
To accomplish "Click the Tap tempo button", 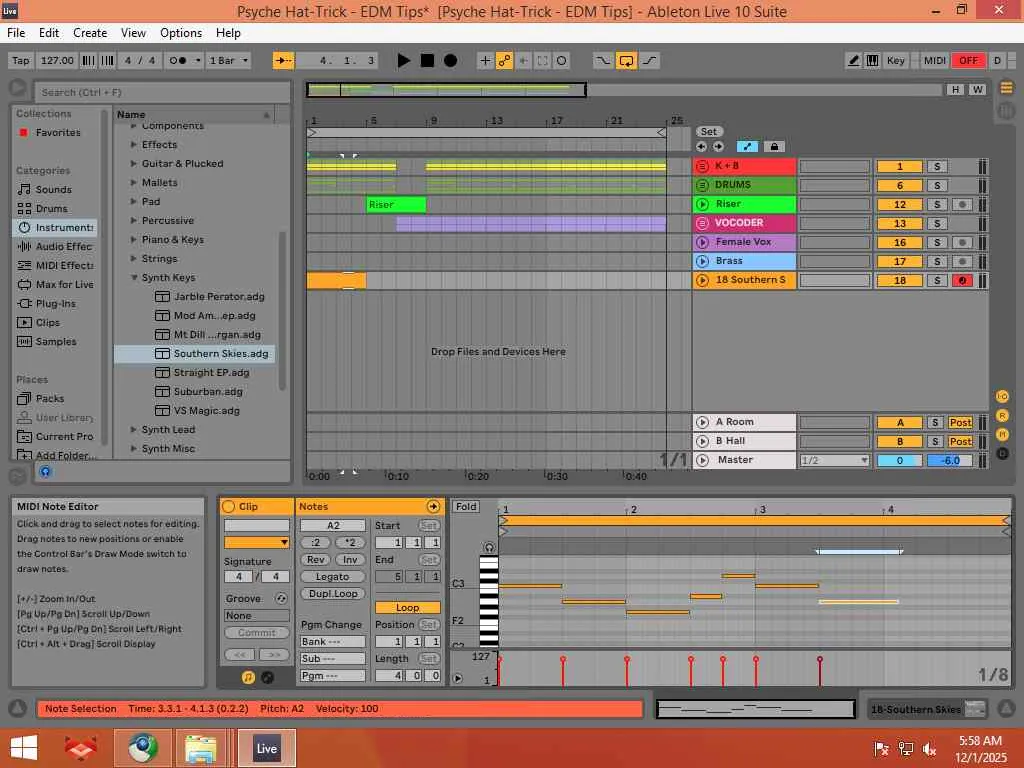I will (21, 61).
